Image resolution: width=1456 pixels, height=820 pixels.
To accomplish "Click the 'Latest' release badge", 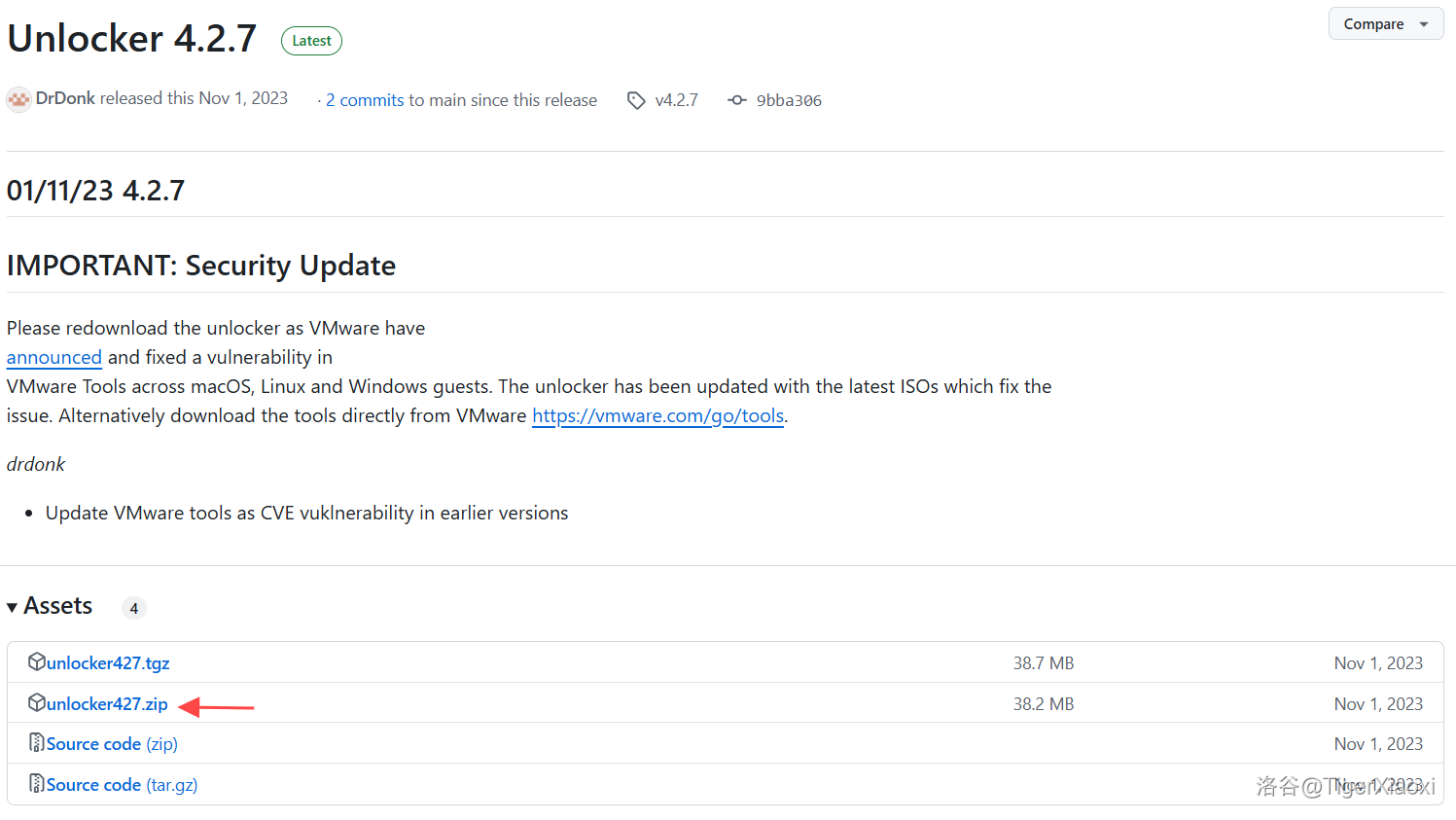I will coord(311,41).
